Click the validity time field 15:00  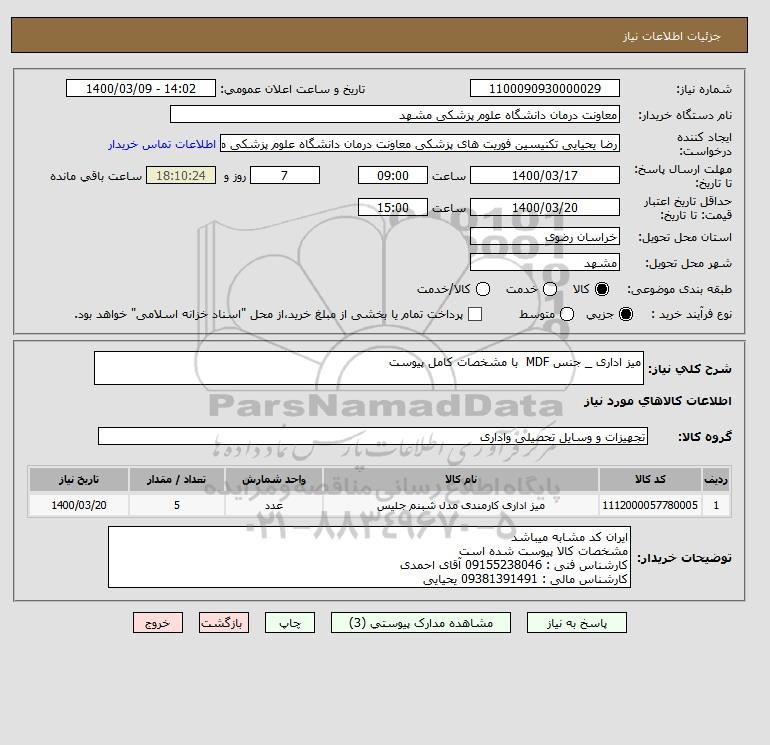click(393, 207)
